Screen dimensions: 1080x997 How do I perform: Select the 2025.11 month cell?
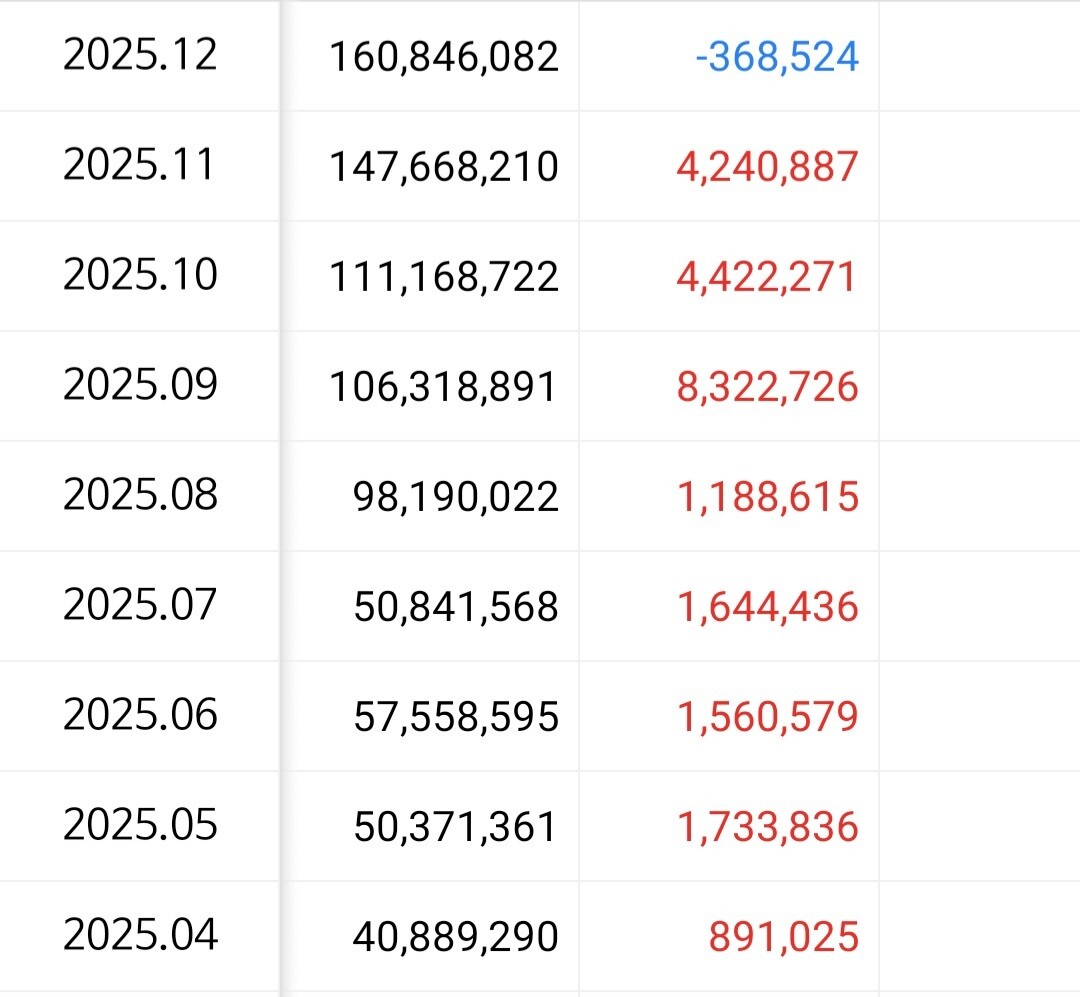coord(140,165)
